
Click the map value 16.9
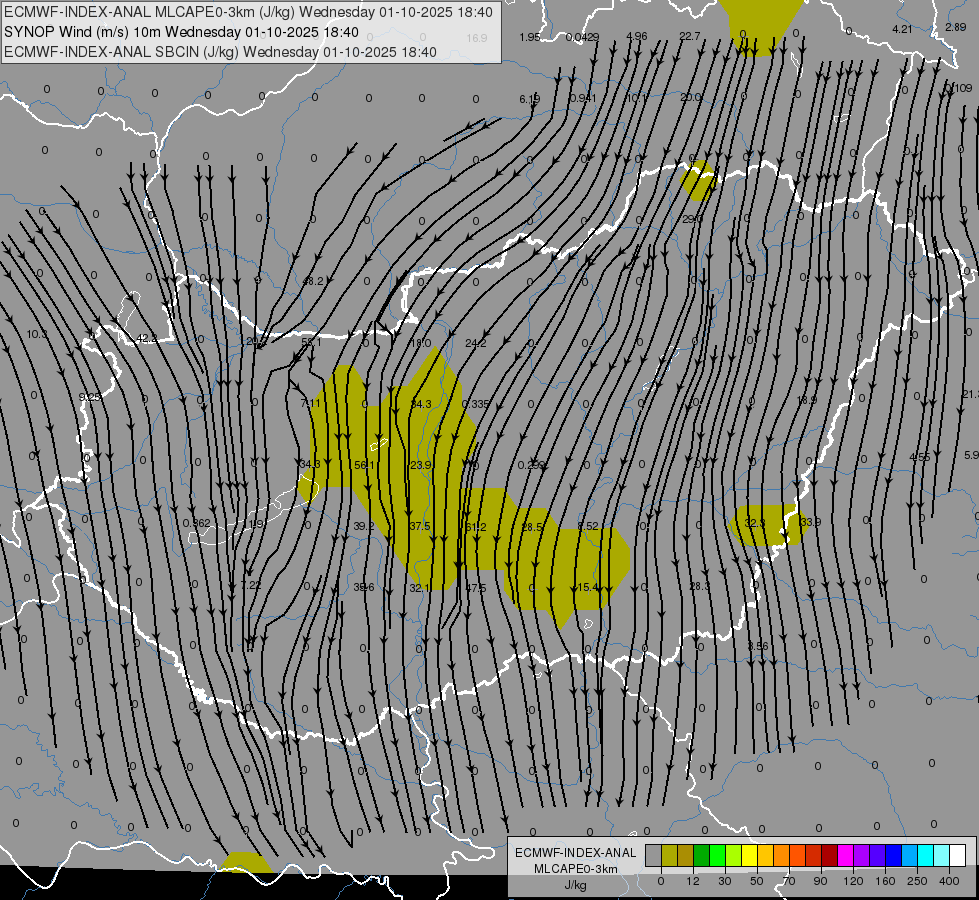click(x=476, y=38)
